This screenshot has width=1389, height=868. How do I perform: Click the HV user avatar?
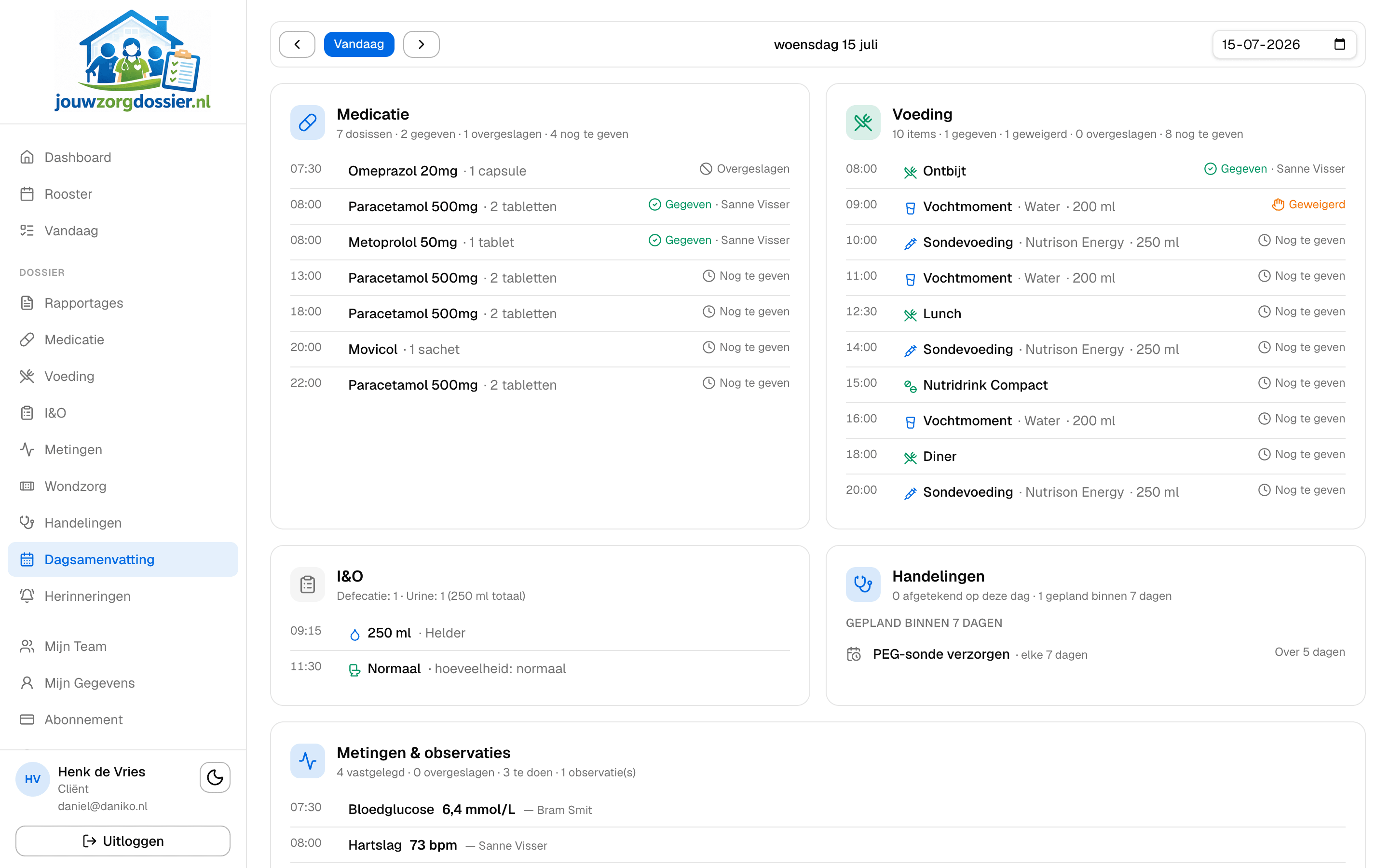pyautogui.click(x=33, y=779)
